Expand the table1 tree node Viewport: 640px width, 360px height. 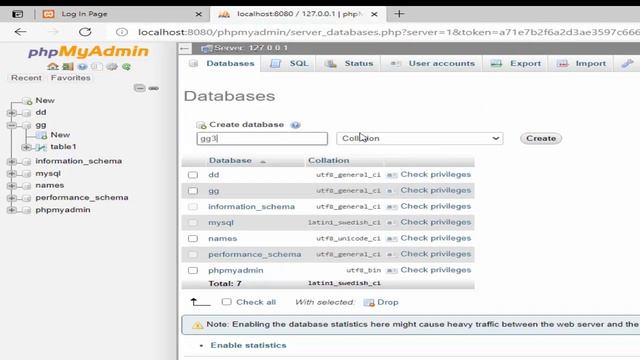(x=26, y=147)
